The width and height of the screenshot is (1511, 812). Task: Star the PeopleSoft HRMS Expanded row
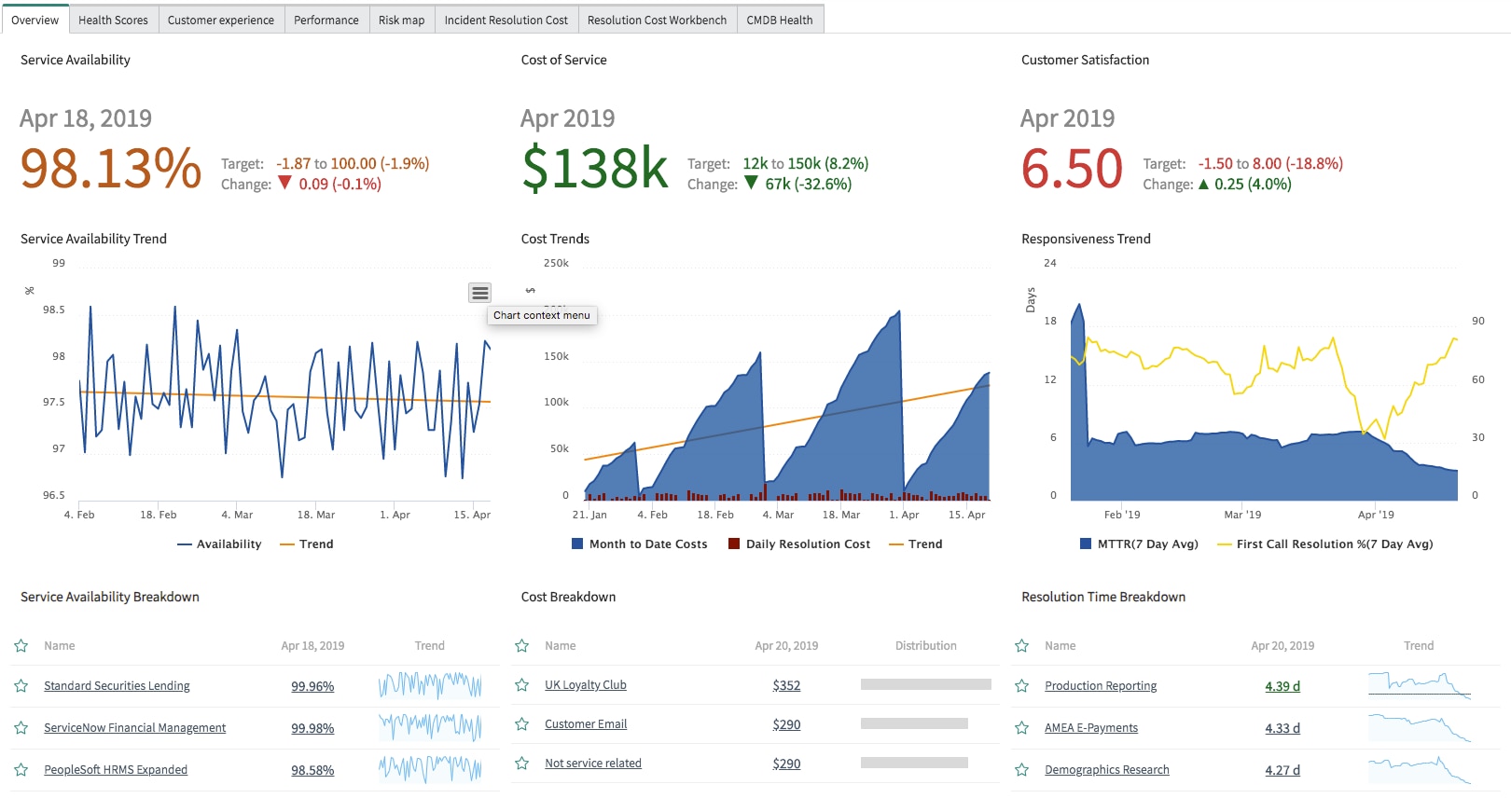click(x=21, y=770)
